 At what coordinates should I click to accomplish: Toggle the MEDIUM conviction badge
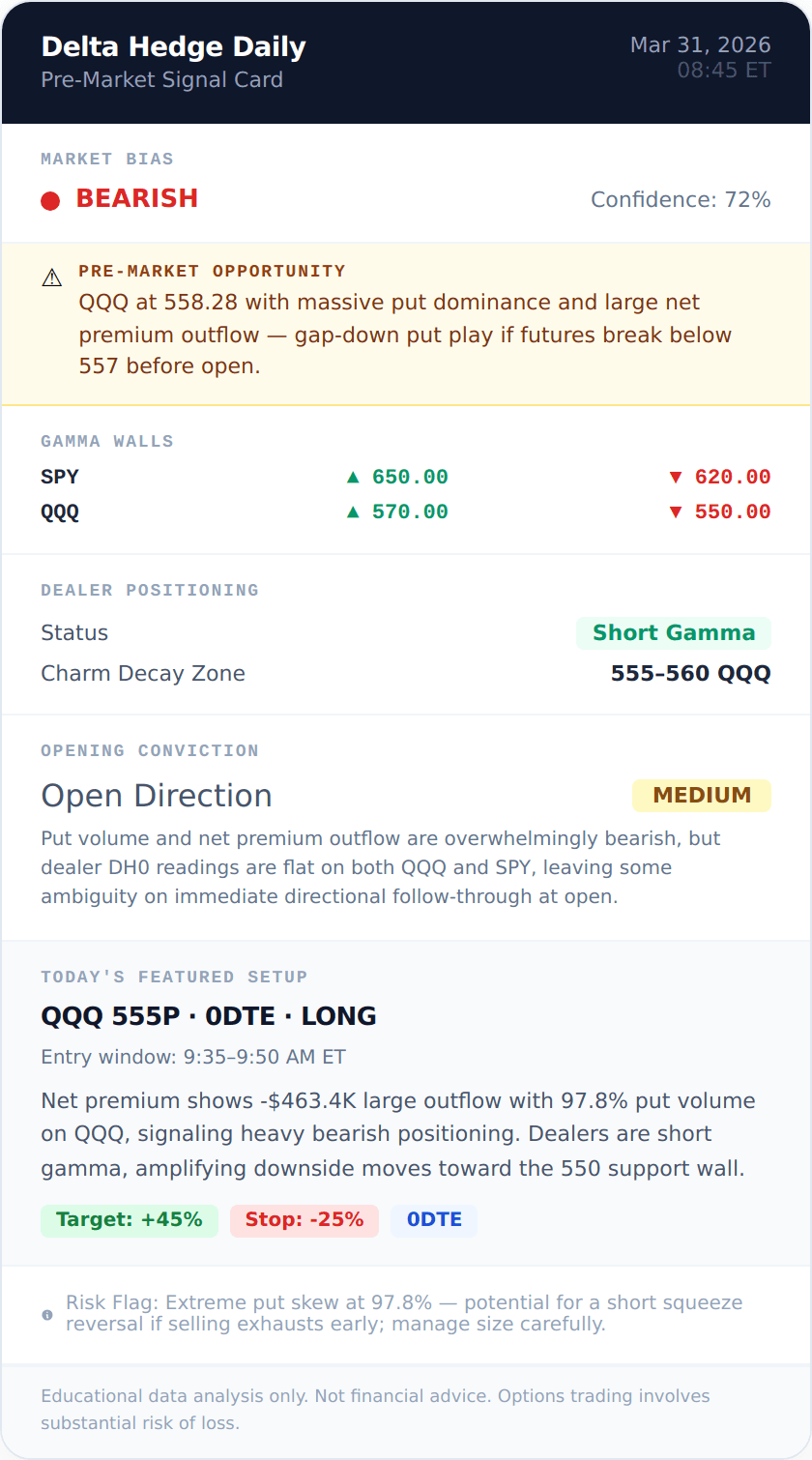pyautogui.click(x=702, y=796)
